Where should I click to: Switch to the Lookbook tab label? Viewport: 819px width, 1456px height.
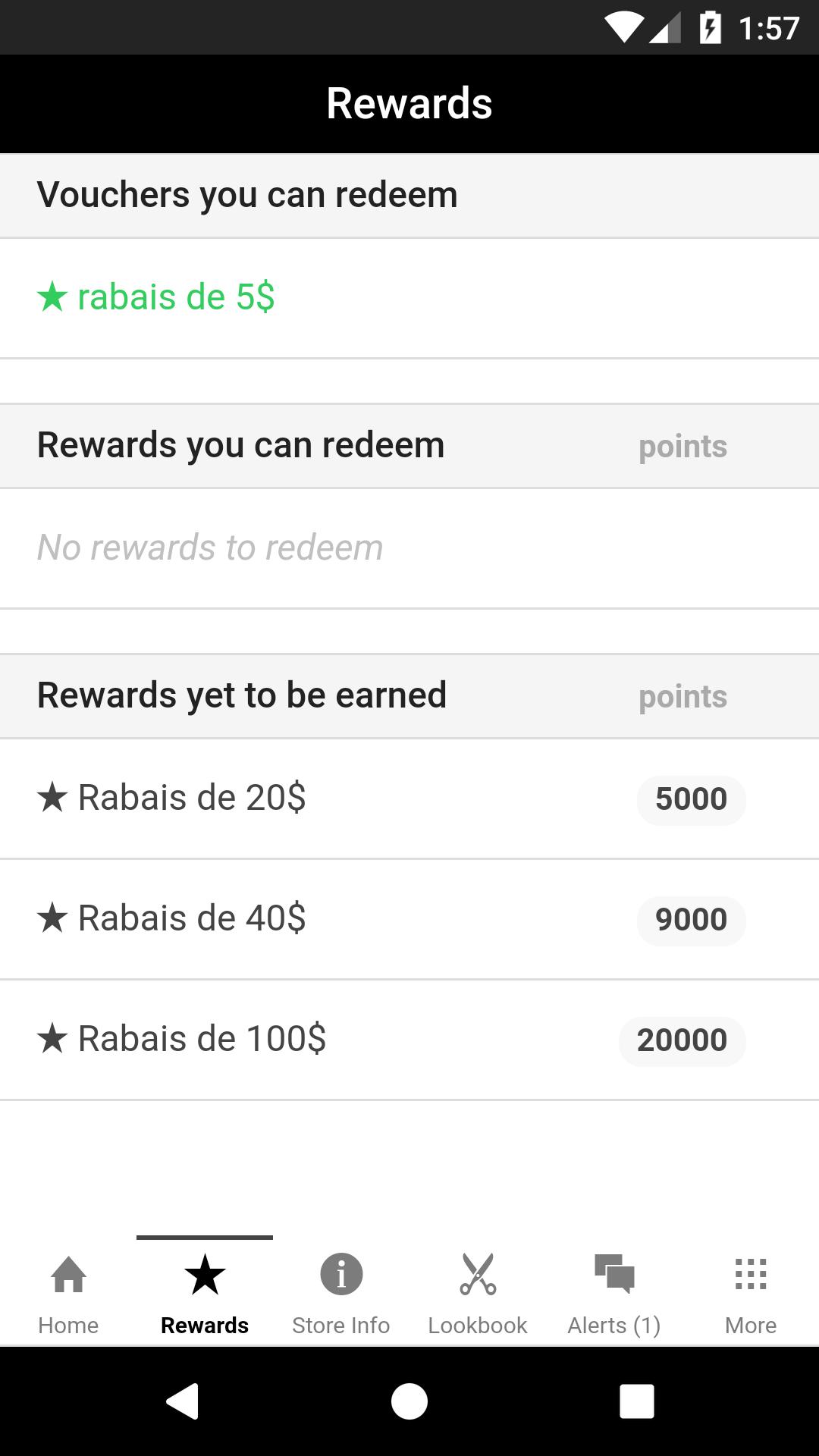coord(478,1325)
